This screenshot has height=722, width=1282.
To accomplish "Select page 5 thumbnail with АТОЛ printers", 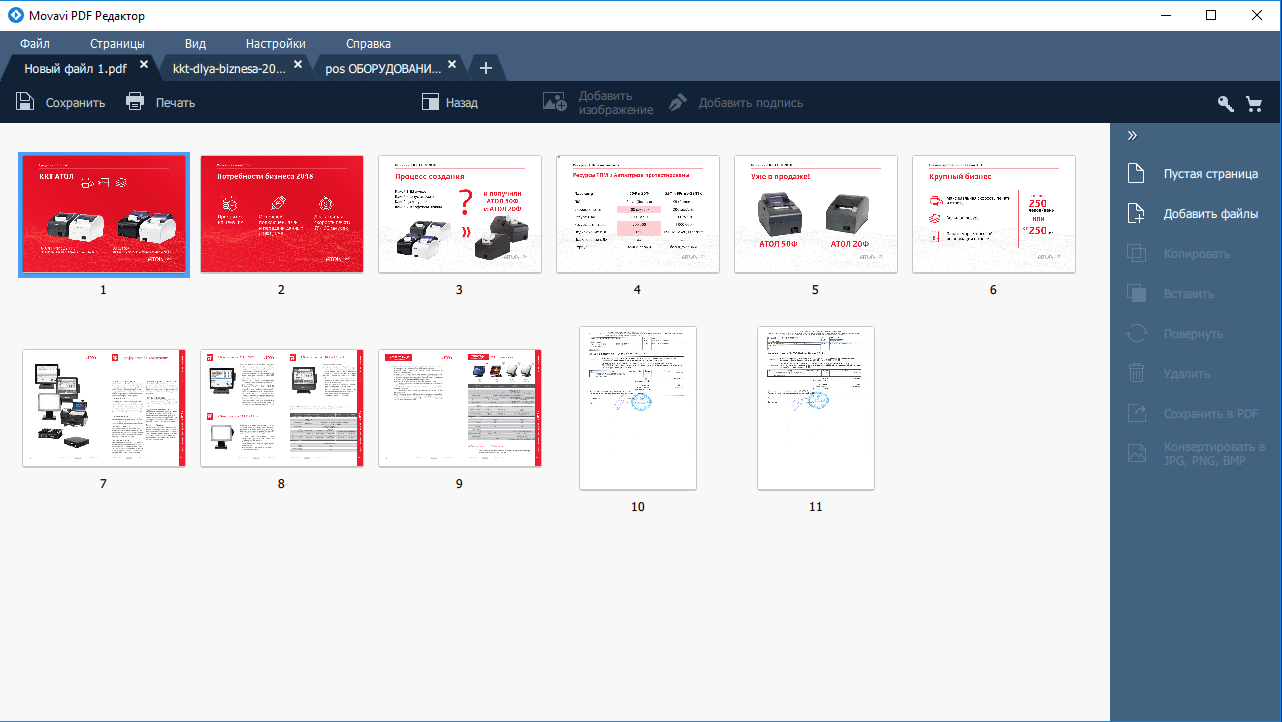I will tap(815, 214).
